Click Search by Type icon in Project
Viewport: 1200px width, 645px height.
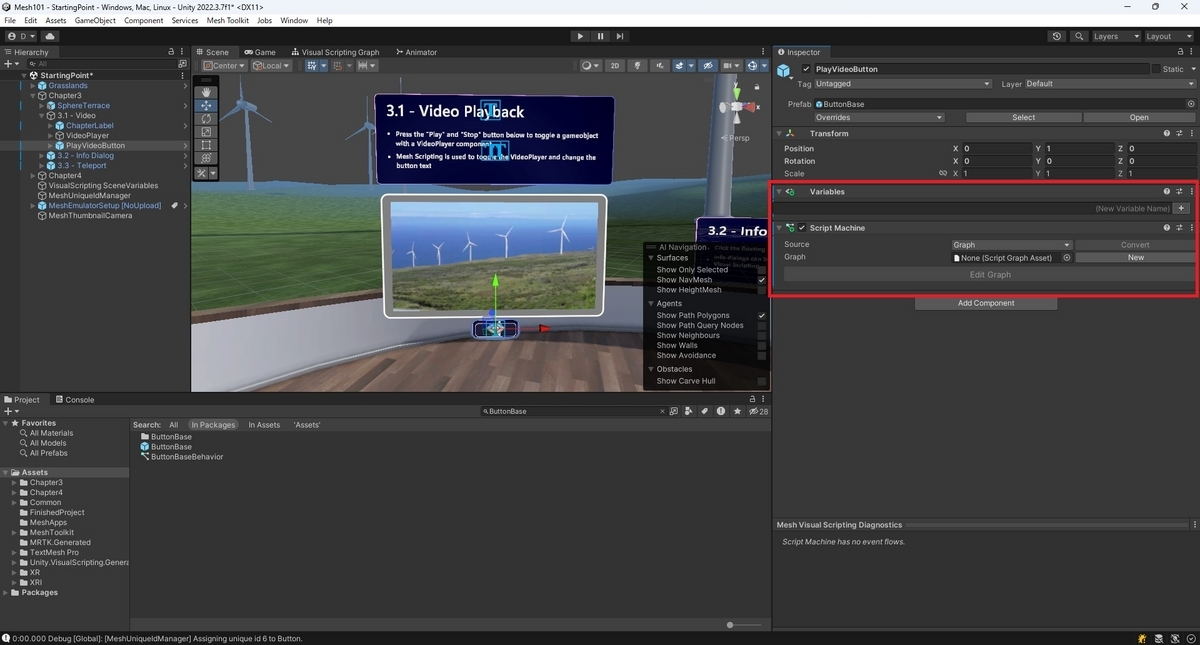click(689, 411)
